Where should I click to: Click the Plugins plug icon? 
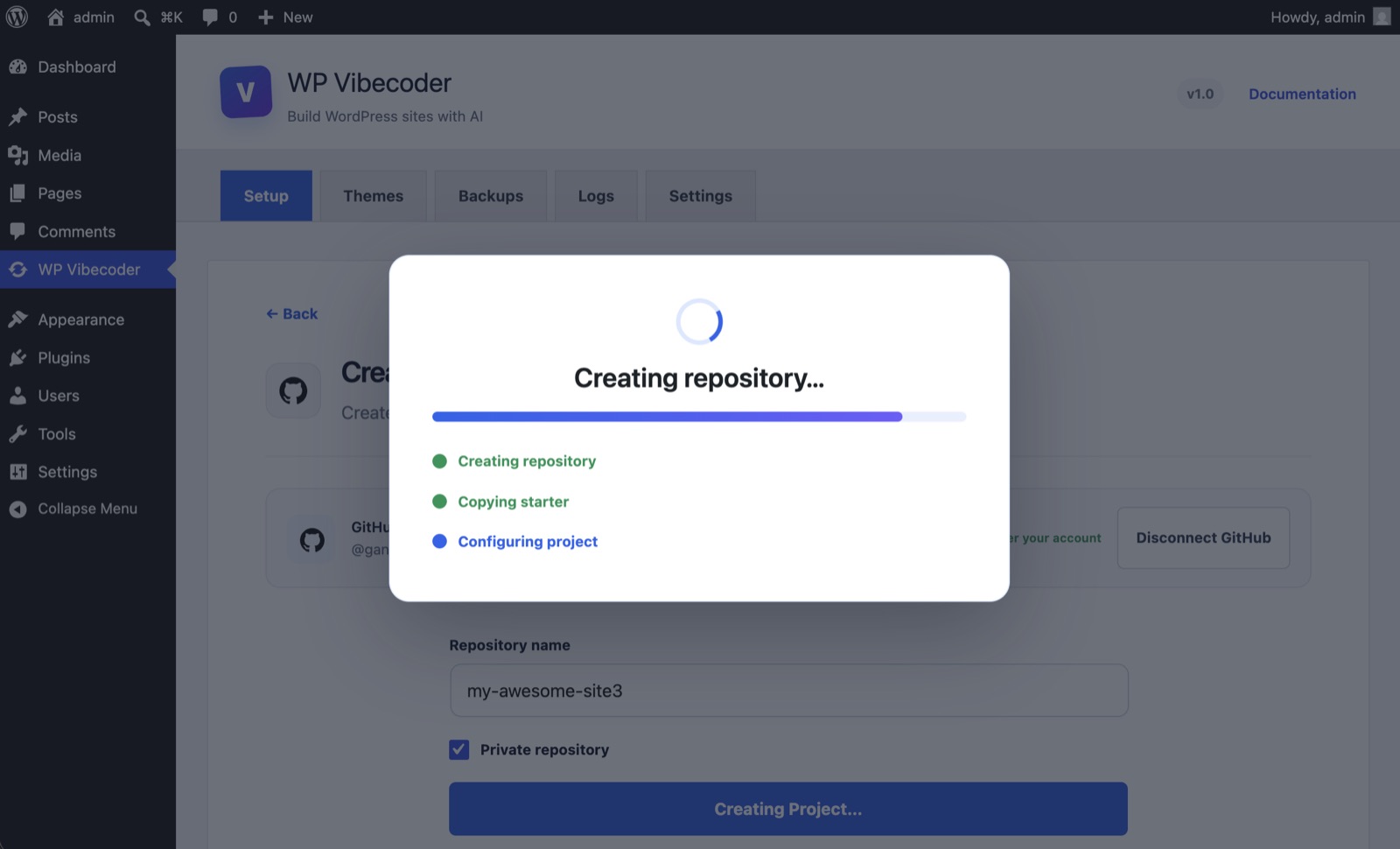coord(17,358)
